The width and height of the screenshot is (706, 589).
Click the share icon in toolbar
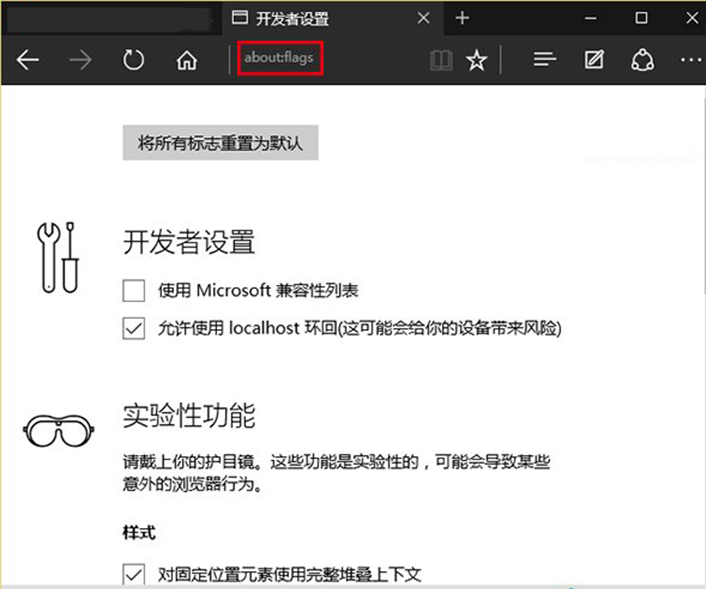tap(642, 60)
